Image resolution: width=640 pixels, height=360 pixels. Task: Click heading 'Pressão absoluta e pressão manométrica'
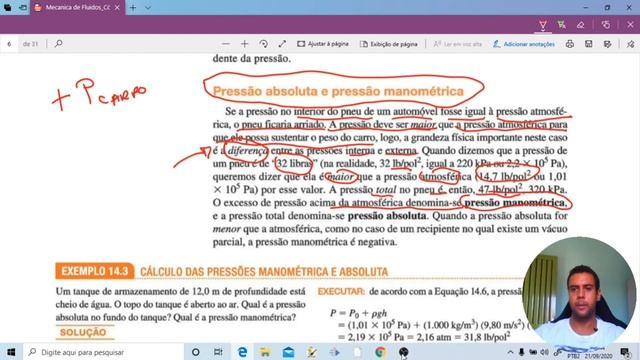click(338, 91)
